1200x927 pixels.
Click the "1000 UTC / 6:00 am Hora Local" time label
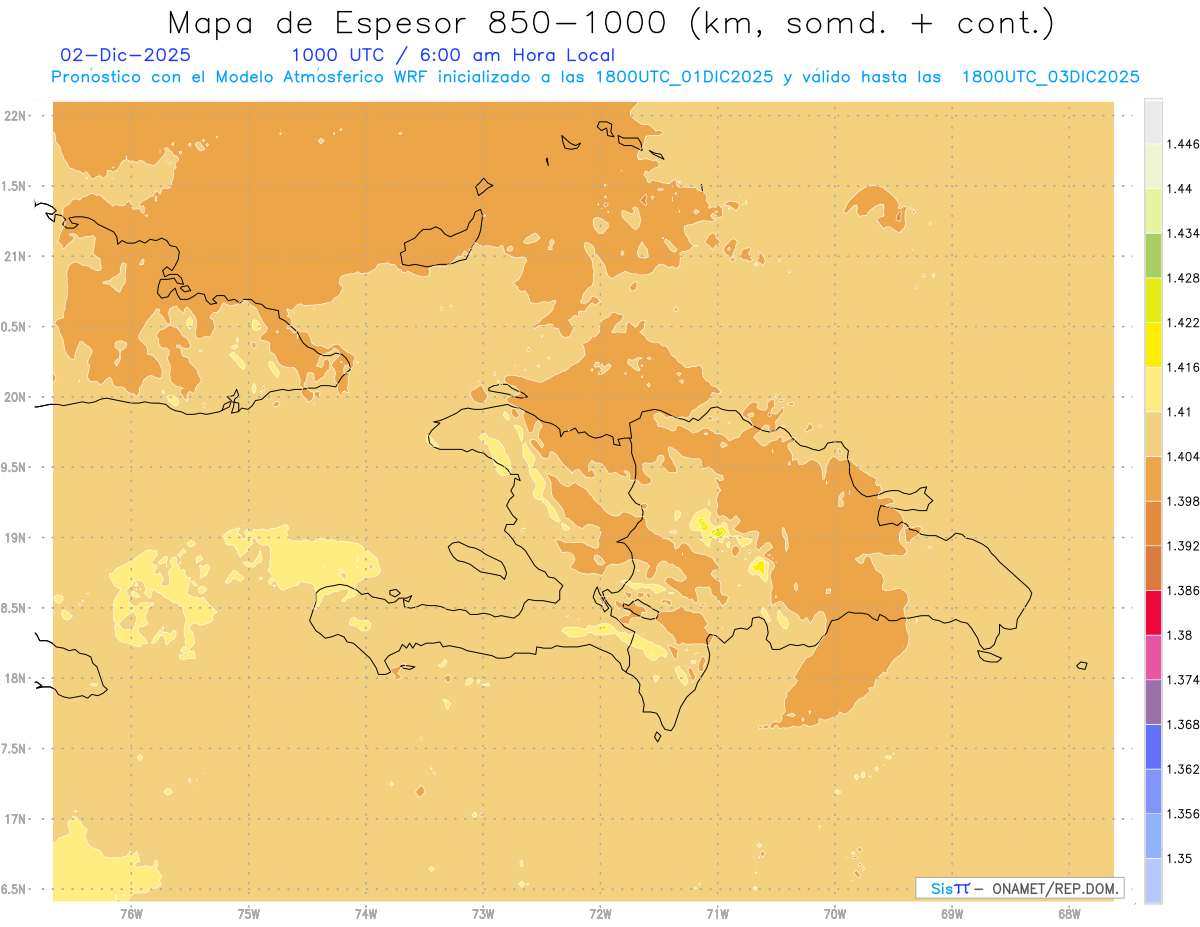(x=453, y=55)
